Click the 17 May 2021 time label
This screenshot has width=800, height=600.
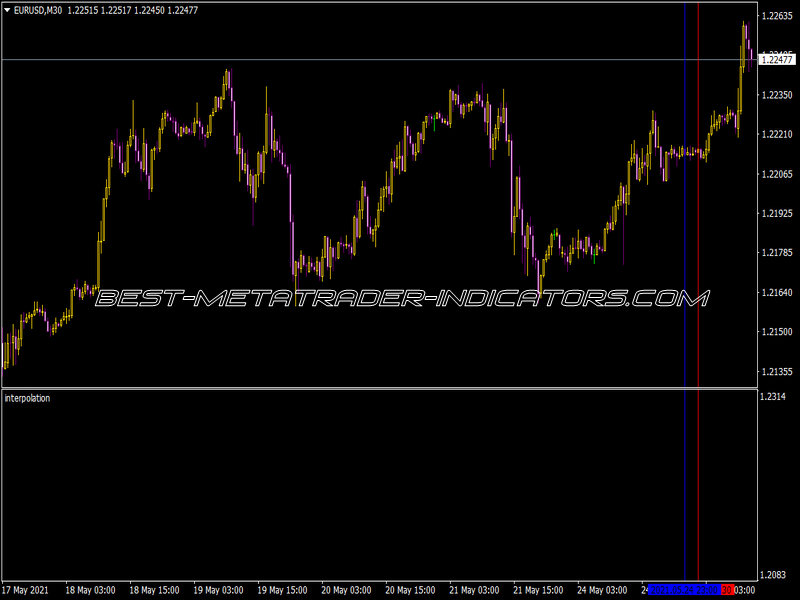pyautogui.click(x=26, y=590)
